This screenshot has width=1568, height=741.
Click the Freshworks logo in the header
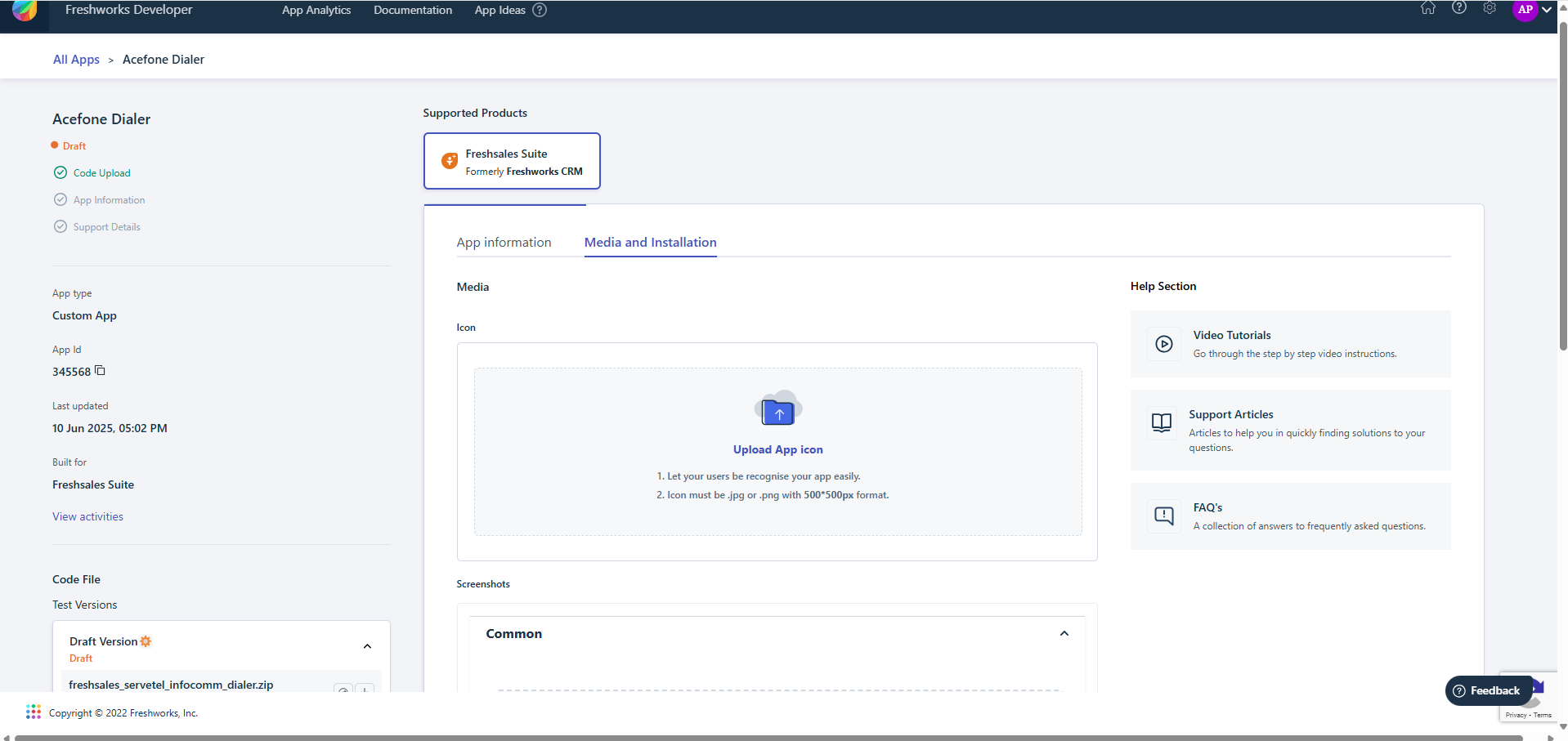point(25,10)
